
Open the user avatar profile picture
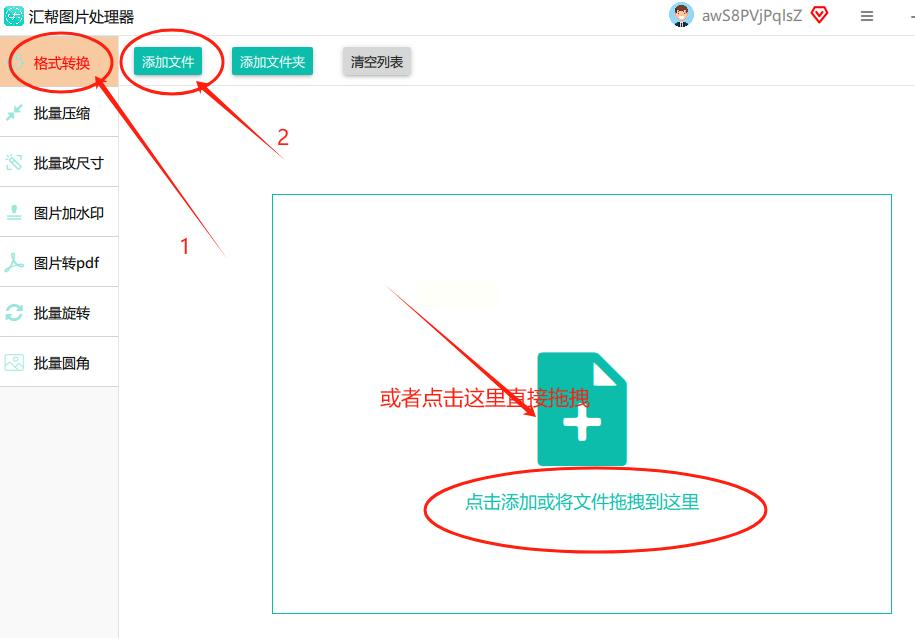[x=681, y=15]
